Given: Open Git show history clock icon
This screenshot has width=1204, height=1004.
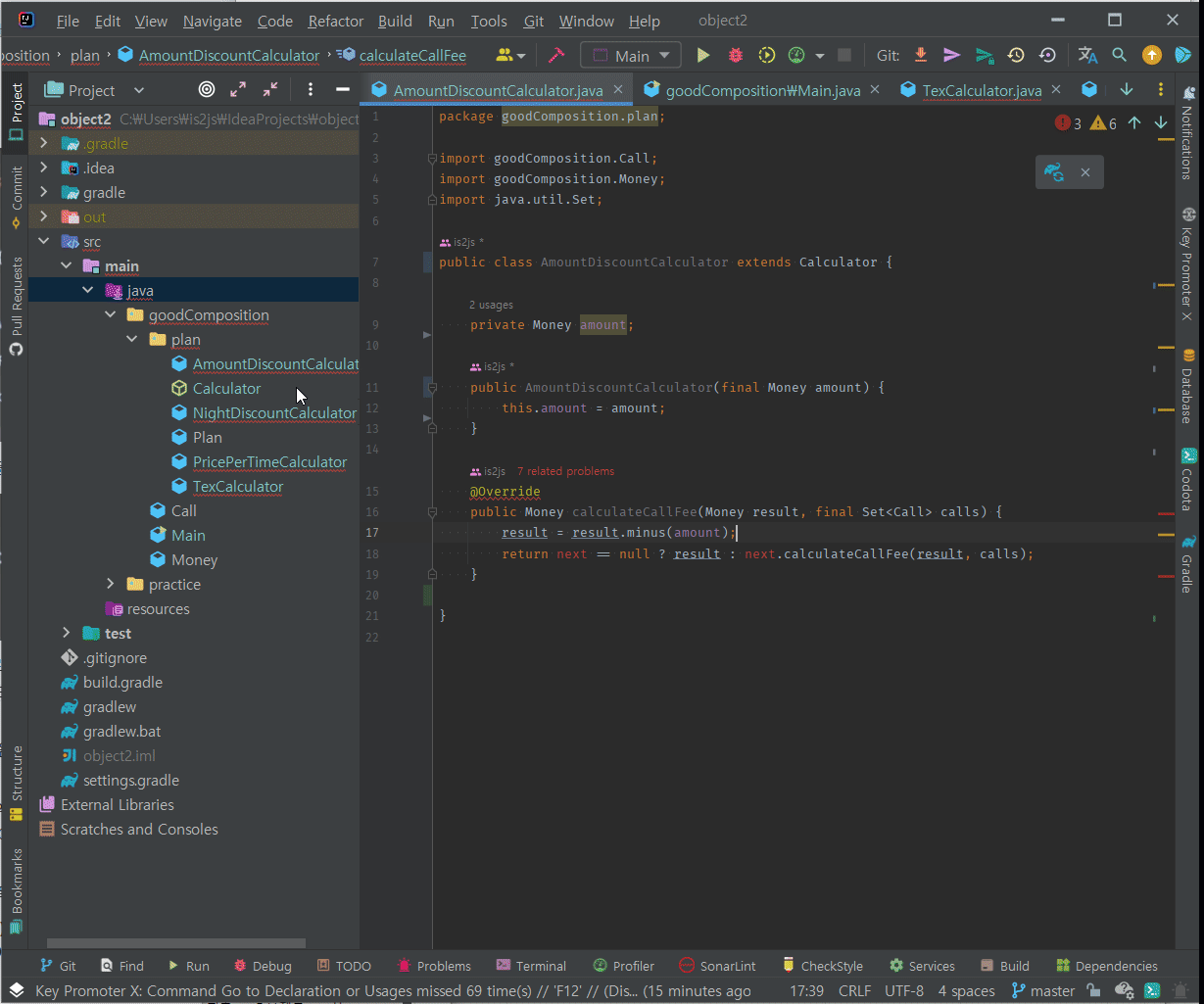Looking at the screenshot, I should [1016, 56].
